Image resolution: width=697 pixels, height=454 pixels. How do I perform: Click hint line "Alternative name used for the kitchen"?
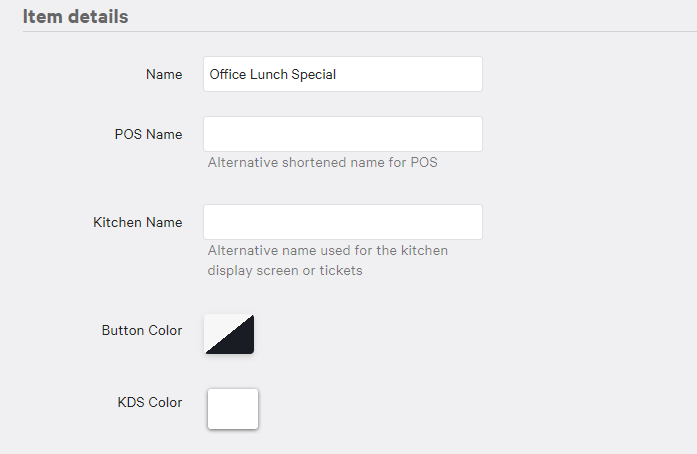tap(327, 250)
